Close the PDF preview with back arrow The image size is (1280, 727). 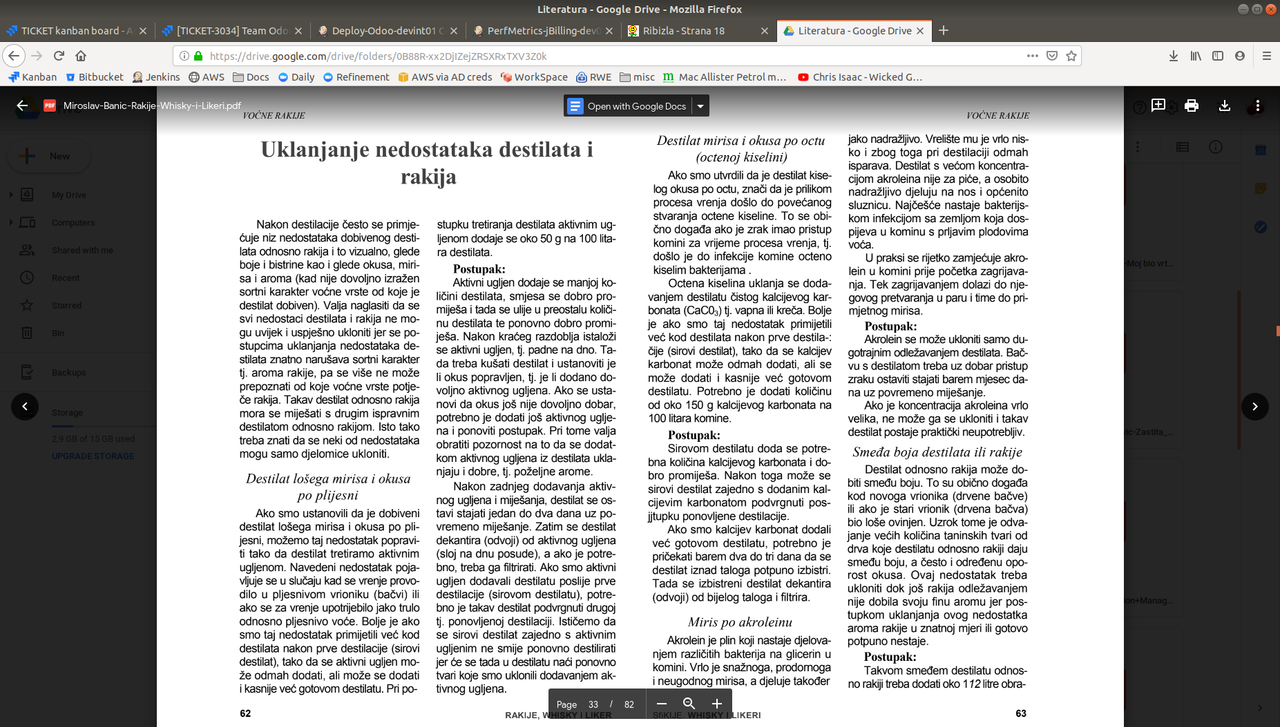tap(22, 105)
